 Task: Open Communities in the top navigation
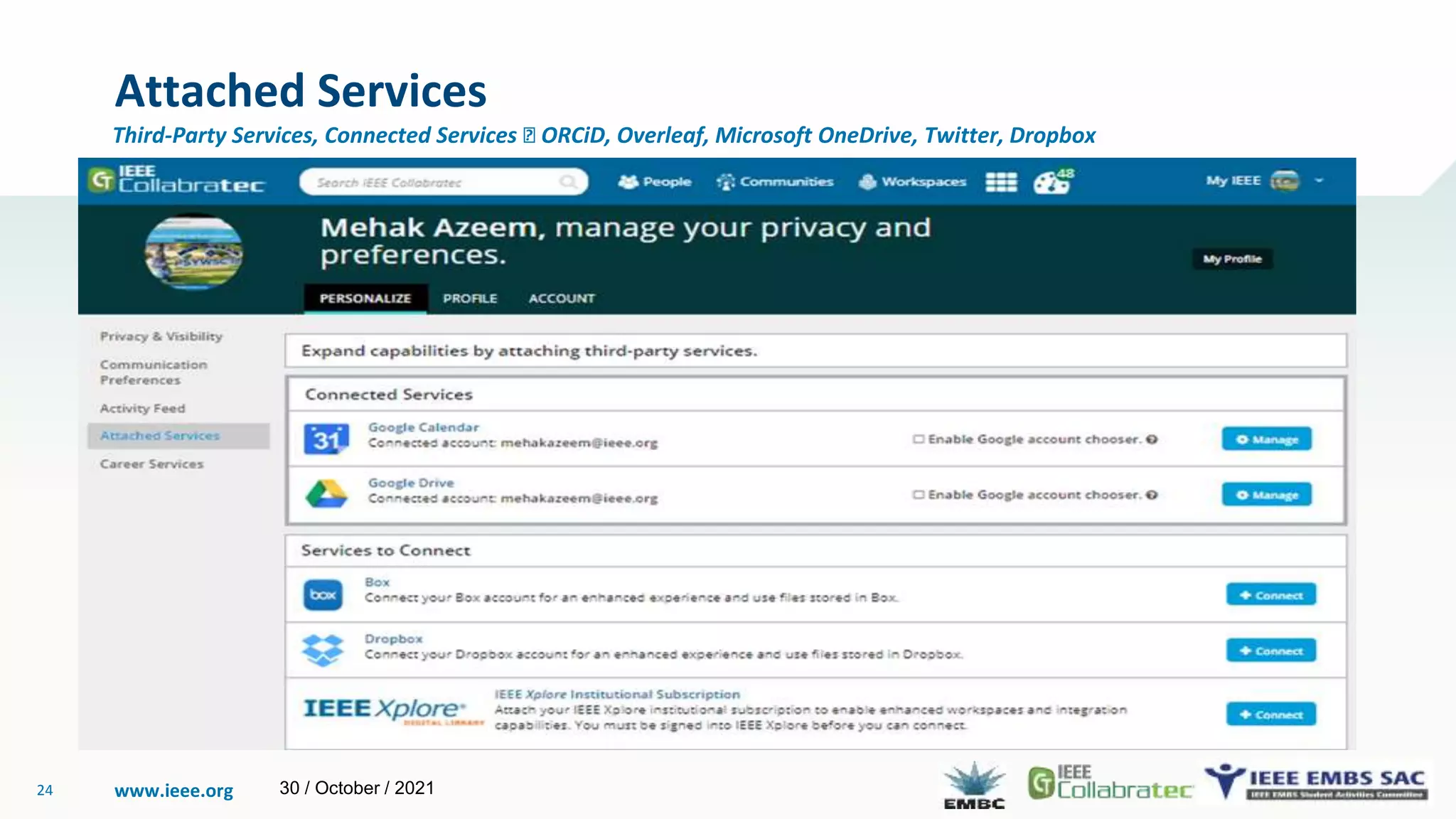[x=774, y=182]
